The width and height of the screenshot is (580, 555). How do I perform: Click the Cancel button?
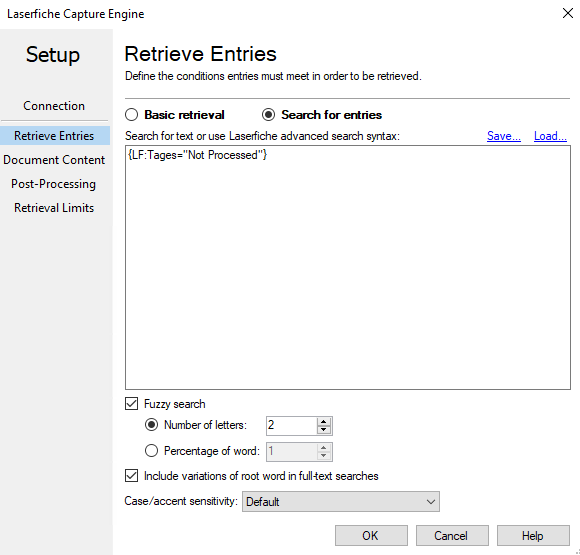[452, 535]
